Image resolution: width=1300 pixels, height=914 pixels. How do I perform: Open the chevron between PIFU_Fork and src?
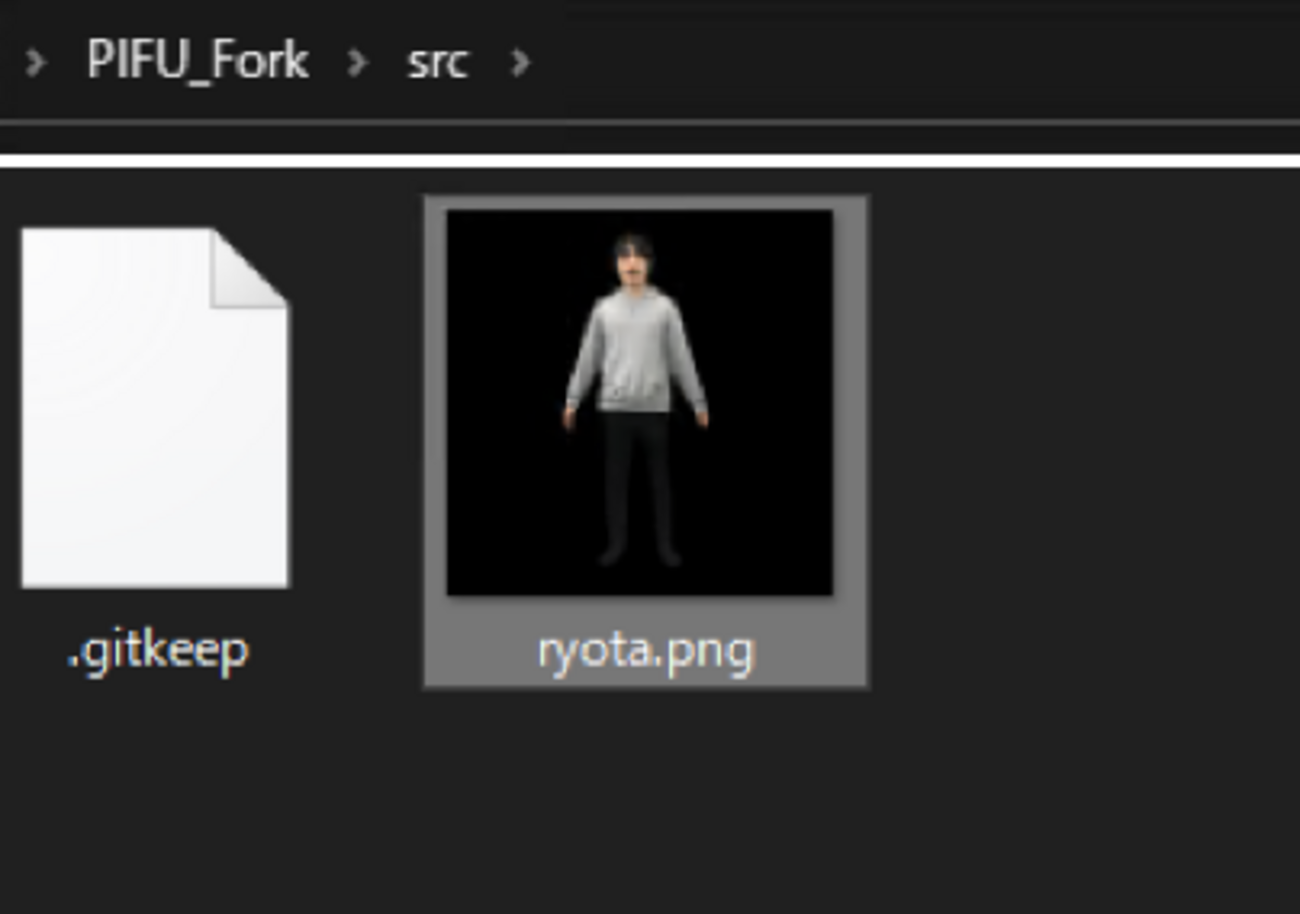357,63
